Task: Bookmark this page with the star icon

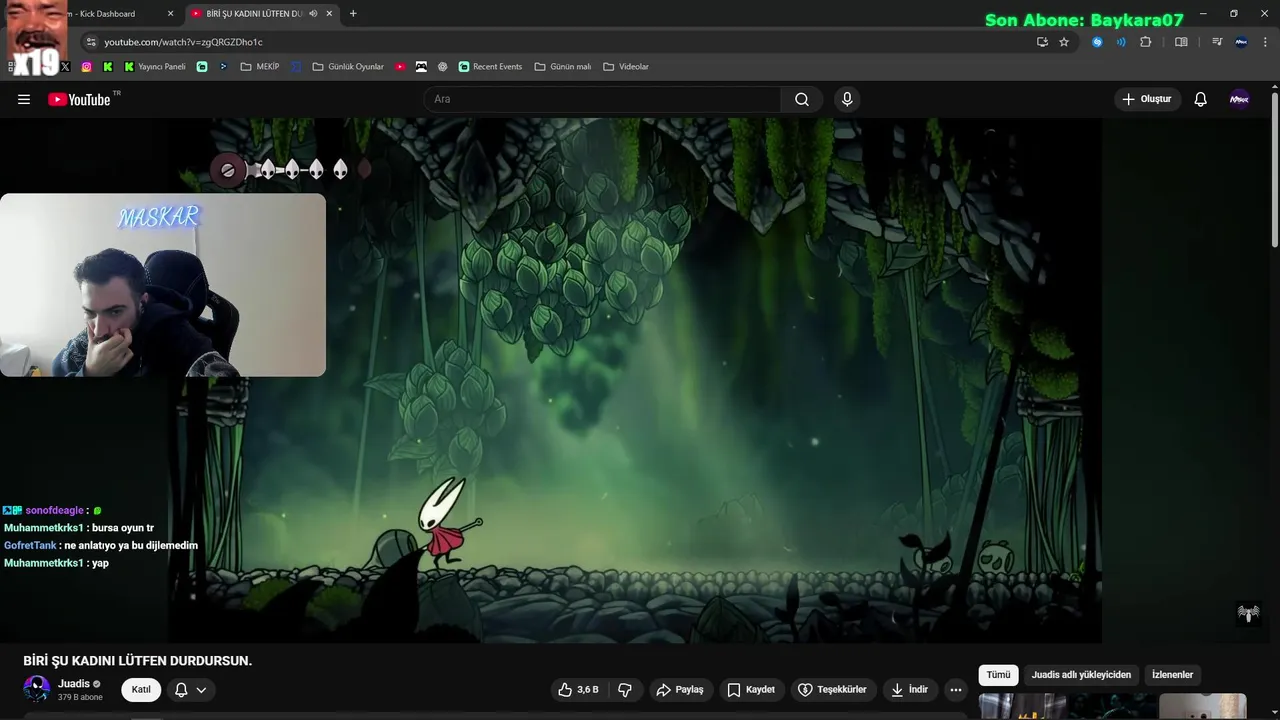Action: pos(1064,42)
